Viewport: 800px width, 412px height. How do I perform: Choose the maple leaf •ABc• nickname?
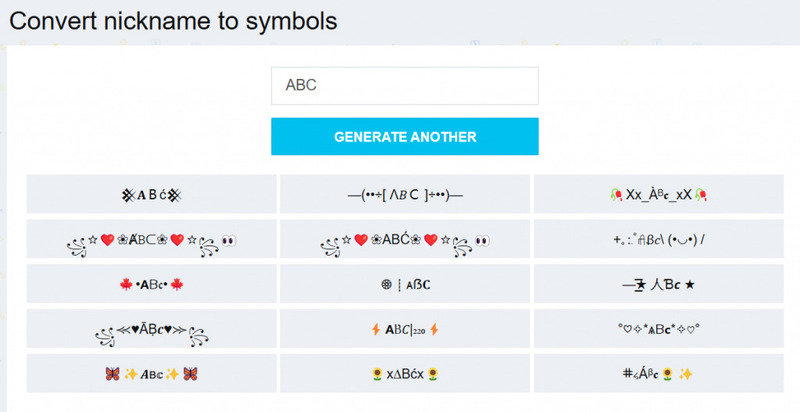[x=152, y=284]
